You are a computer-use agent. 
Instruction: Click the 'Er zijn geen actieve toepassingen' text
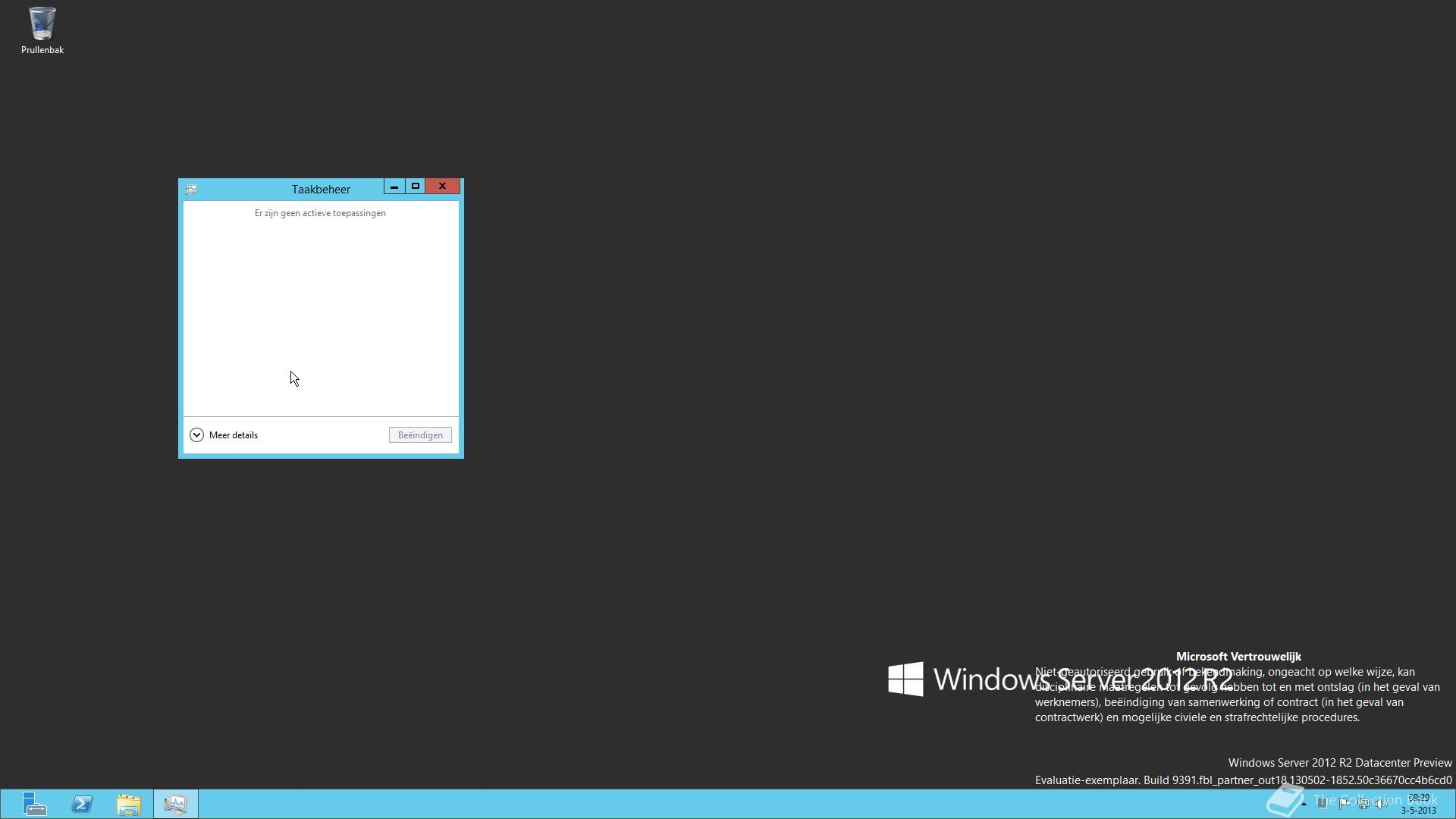click(x=320, y=213)
